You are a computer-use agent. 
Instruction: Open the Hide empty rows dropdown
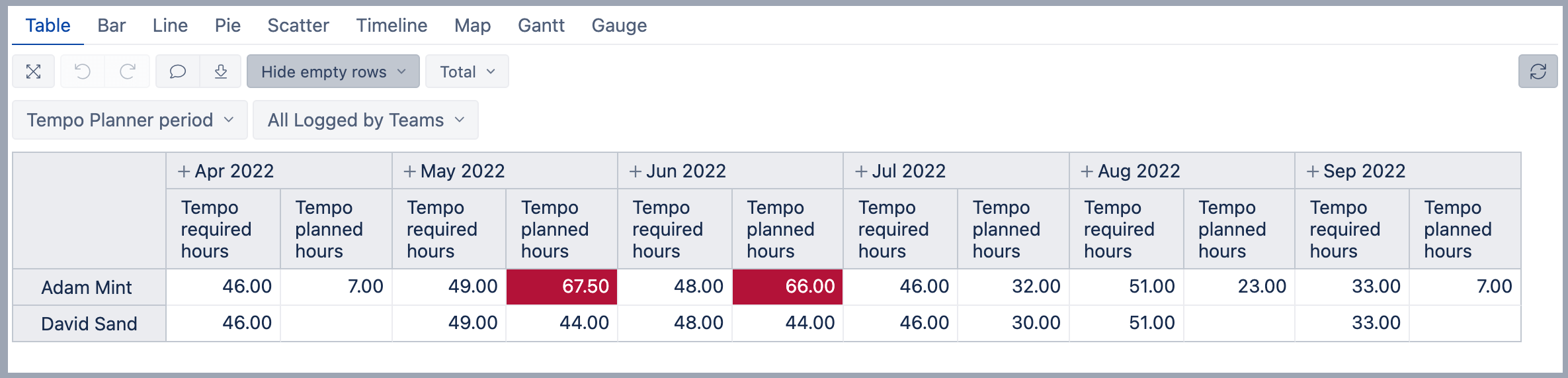pos(333,71)
